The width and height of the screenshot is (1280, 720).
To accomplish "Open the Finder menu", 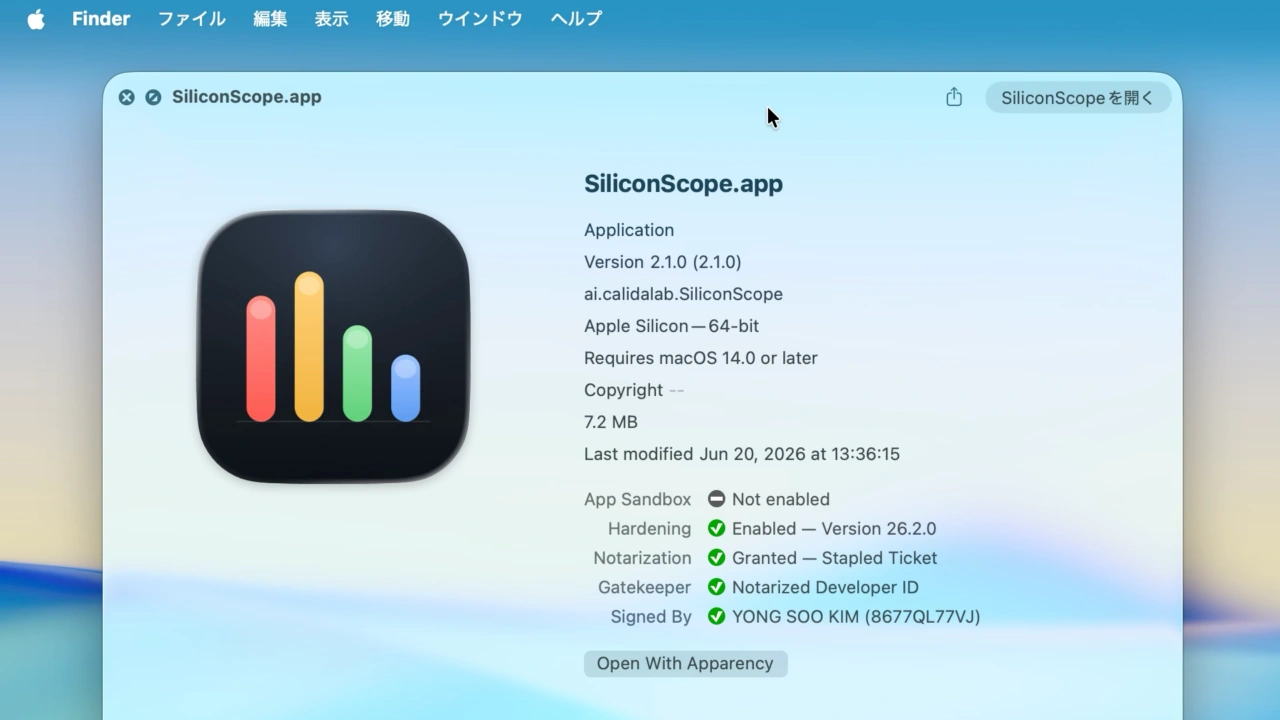I will click(101, 19).
